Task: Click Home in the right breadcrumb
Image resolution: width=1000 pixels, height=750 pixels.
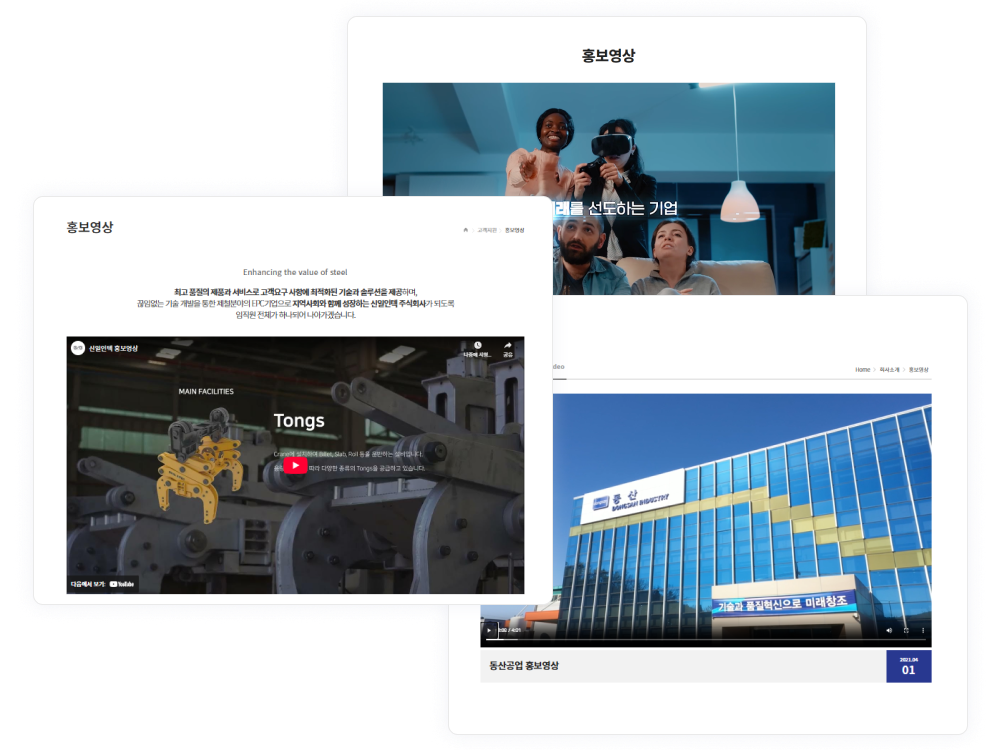Action: pyautogui.click(x=862, y=370)
